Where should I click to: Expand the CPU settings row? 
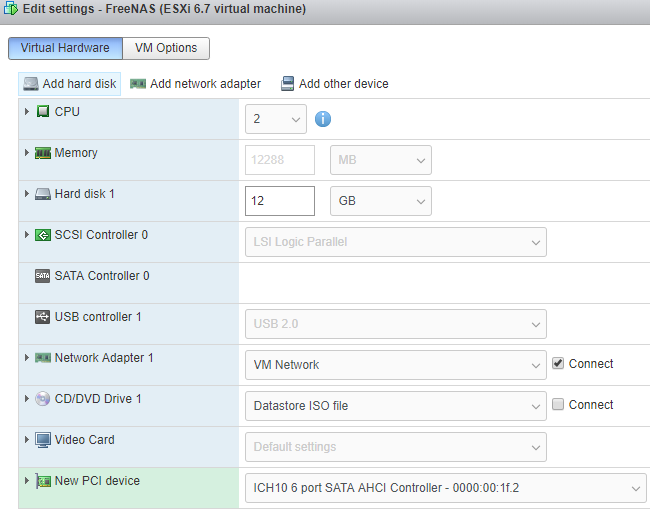pos(27,112)
